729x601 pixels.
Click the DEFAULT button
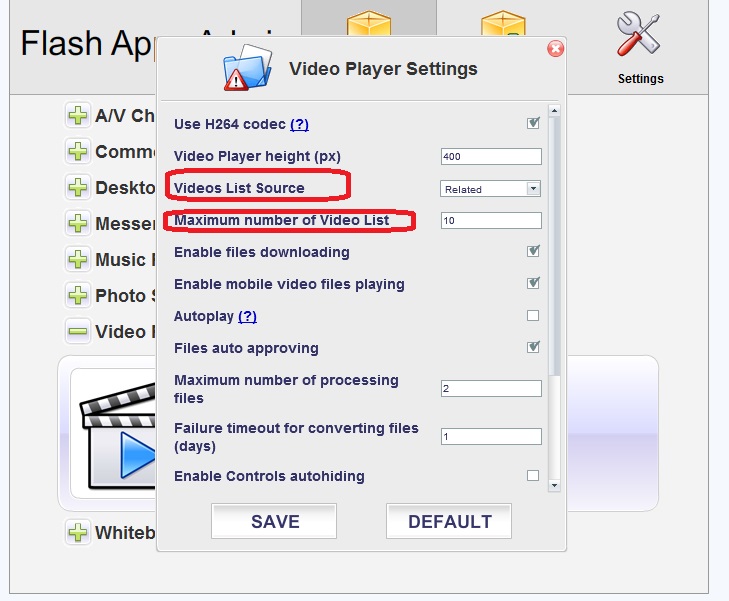tap(449, 521)
